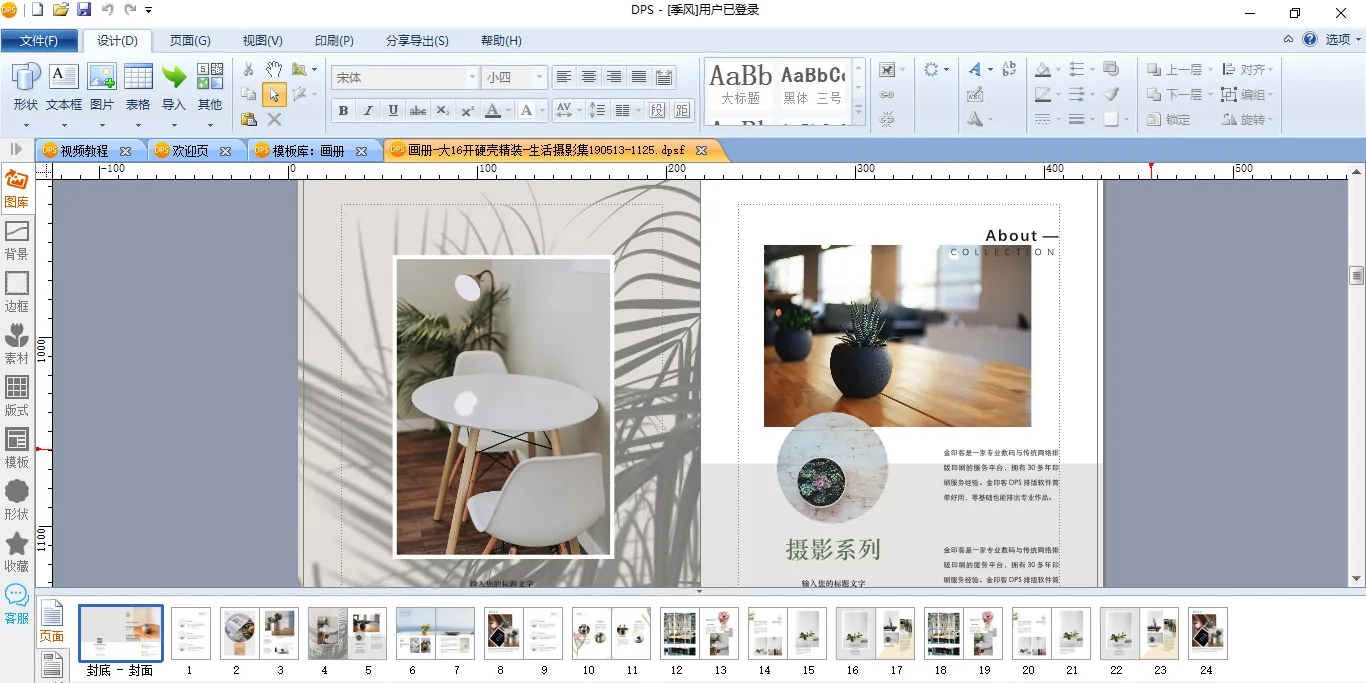Select the hand pan tool
Image resolution: width=1366 pixels, height=683 pixels.
[273, 69]
